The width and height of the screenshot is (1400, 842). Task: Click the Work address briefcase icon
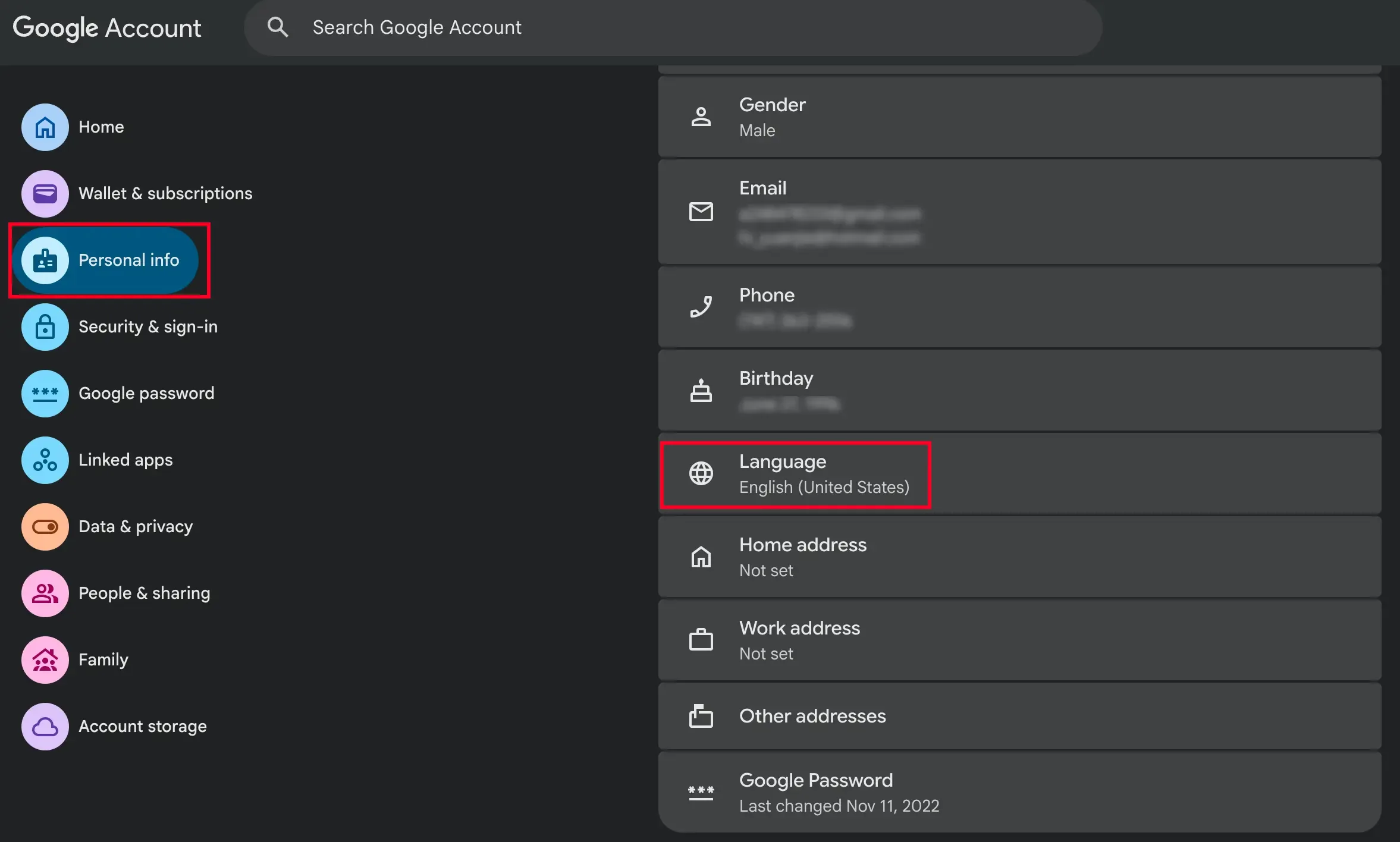[x=701, y=640]
